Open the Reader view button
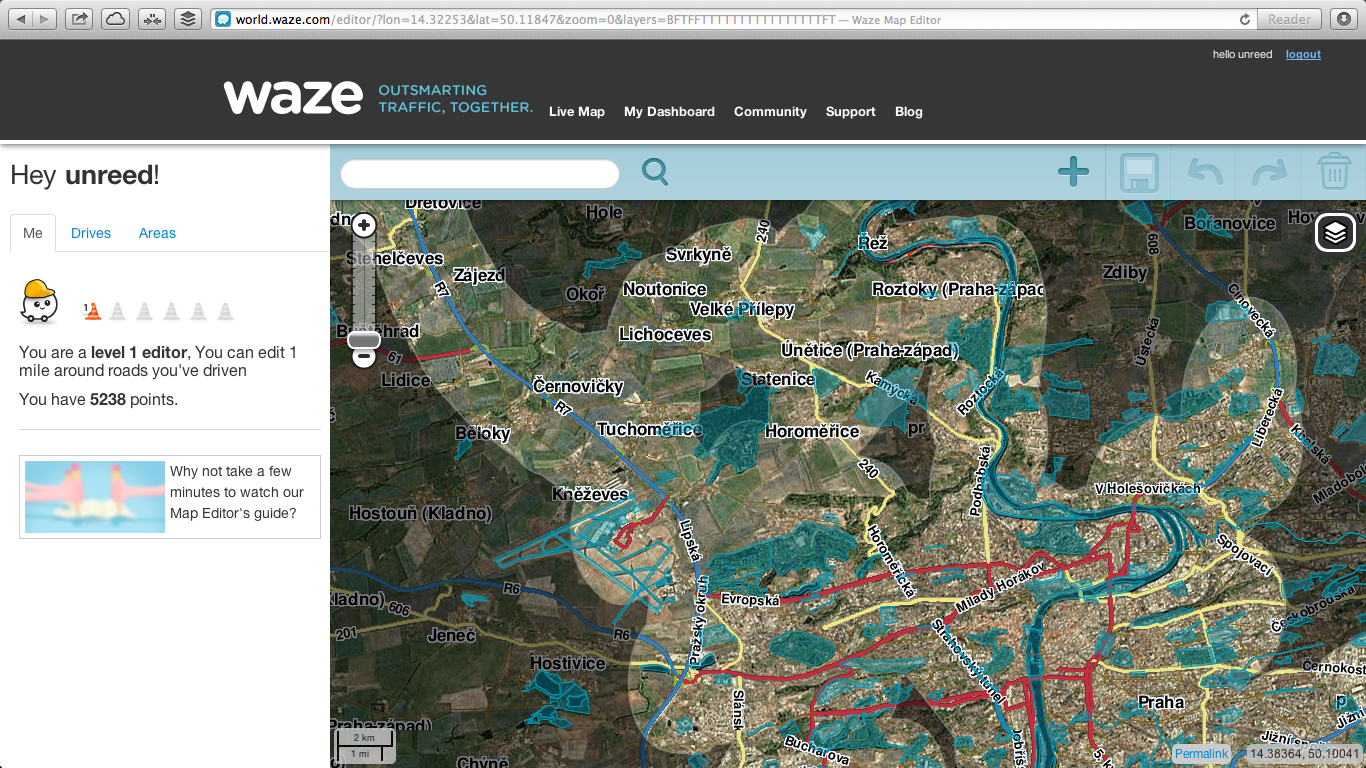Image resolution: width=1366 pixels, height=768 pixels. click(x=1289, y=19)
